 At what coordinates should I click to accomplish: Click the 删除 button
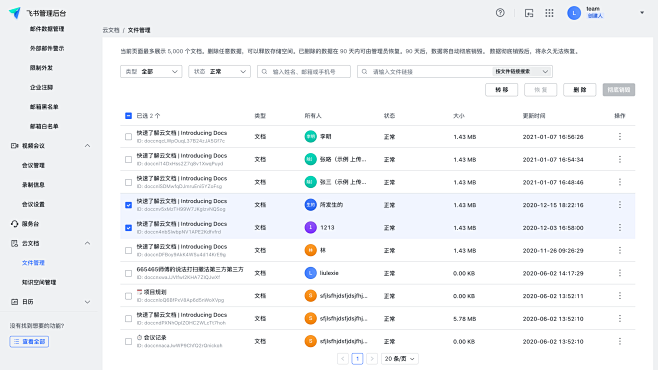[580, 90]
